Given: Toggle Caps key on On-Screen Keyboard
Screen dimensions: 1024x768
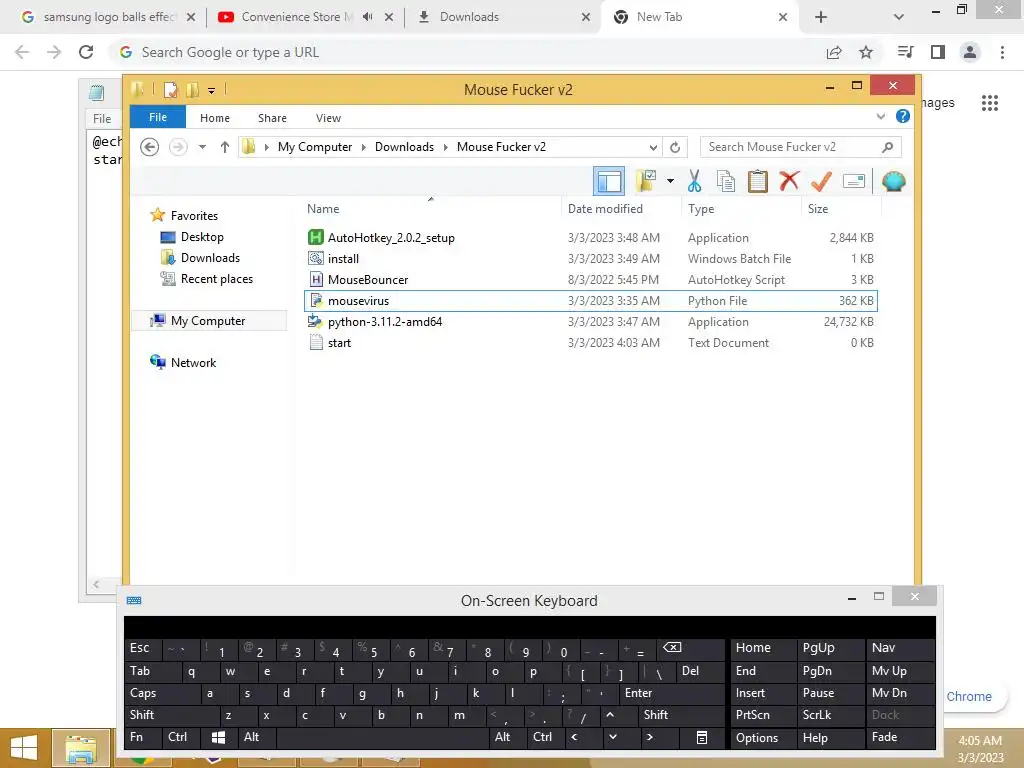Looking at the screenshot, I should click(x=162, y=693).
